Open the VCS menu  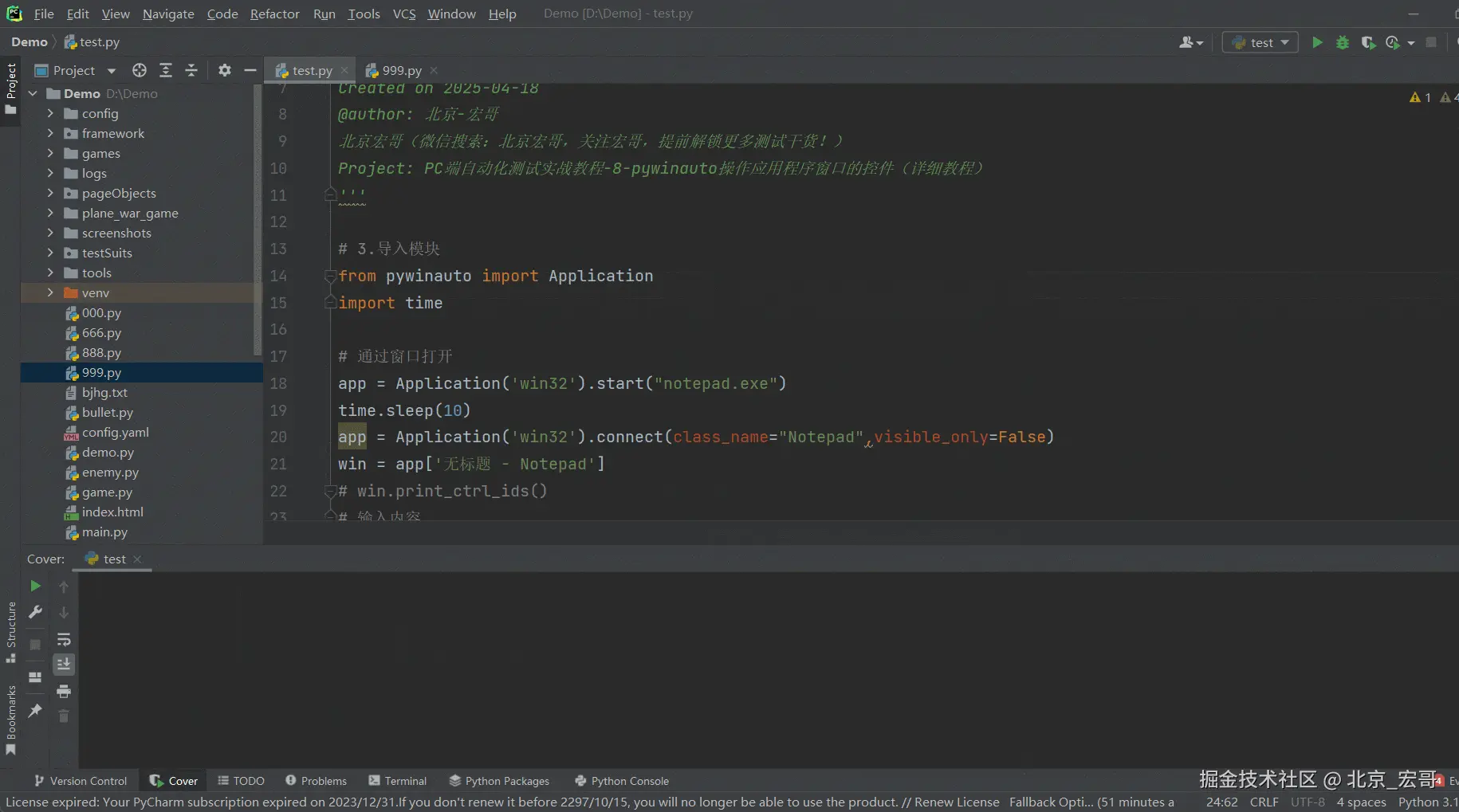(x=404, y=14)
